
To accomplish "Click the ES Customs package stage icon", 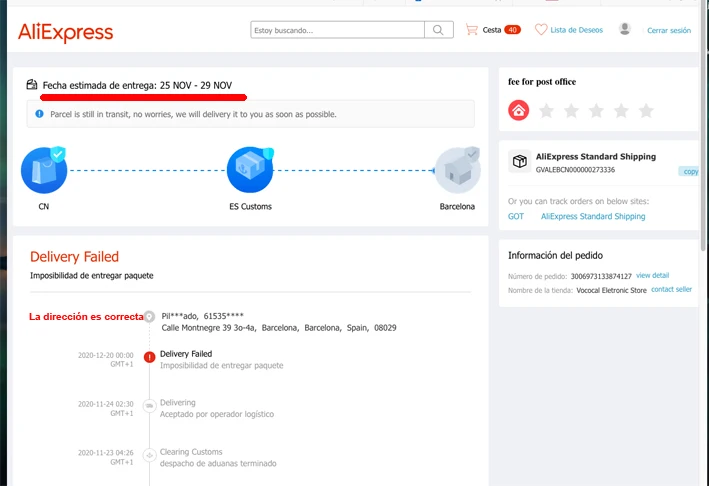I will pos(250,170).
